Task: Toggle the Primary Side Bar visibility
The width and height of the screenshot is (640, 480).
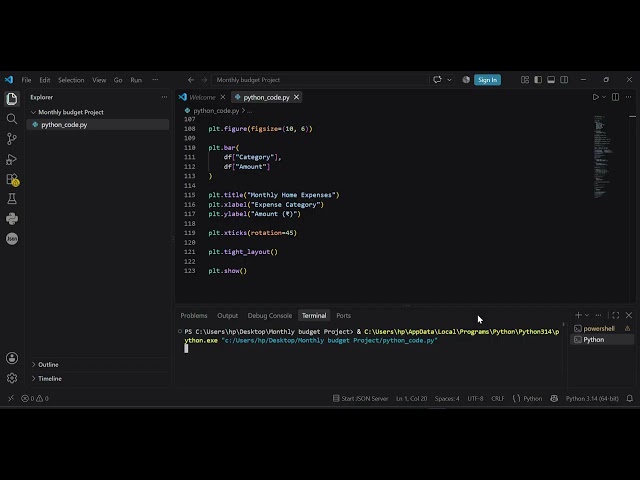Action: click(x=538, y=80)
